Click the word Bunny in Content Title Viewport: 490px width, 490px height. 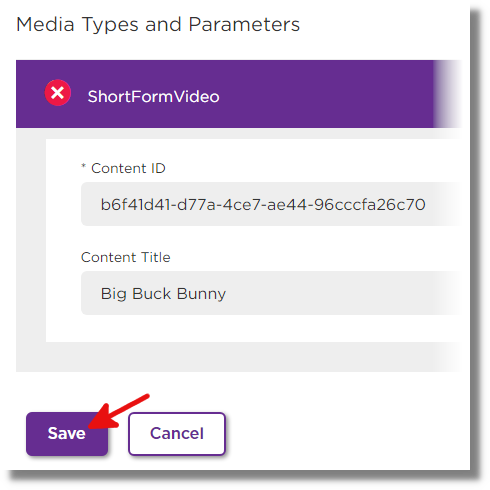(201, 294)
